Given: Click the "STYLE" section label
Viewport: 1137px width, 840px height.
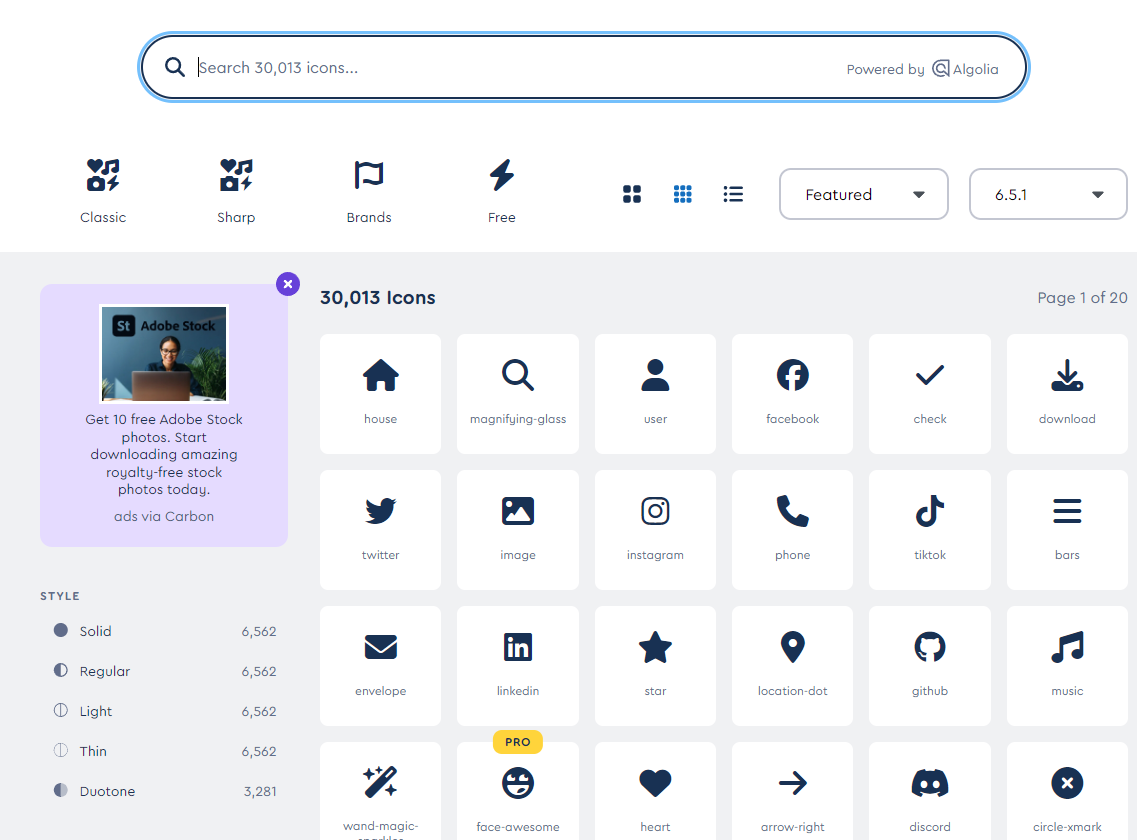Looking at the screenshot, I should [59, 596].
